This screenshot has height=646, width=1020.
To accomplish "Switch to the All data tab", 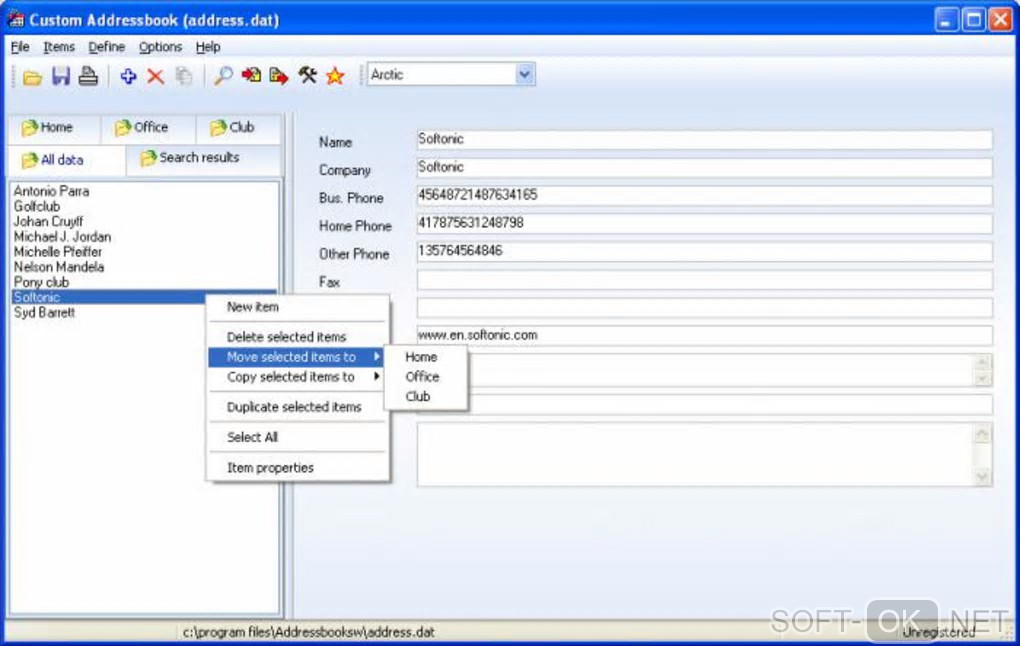I will coord(66,160).
